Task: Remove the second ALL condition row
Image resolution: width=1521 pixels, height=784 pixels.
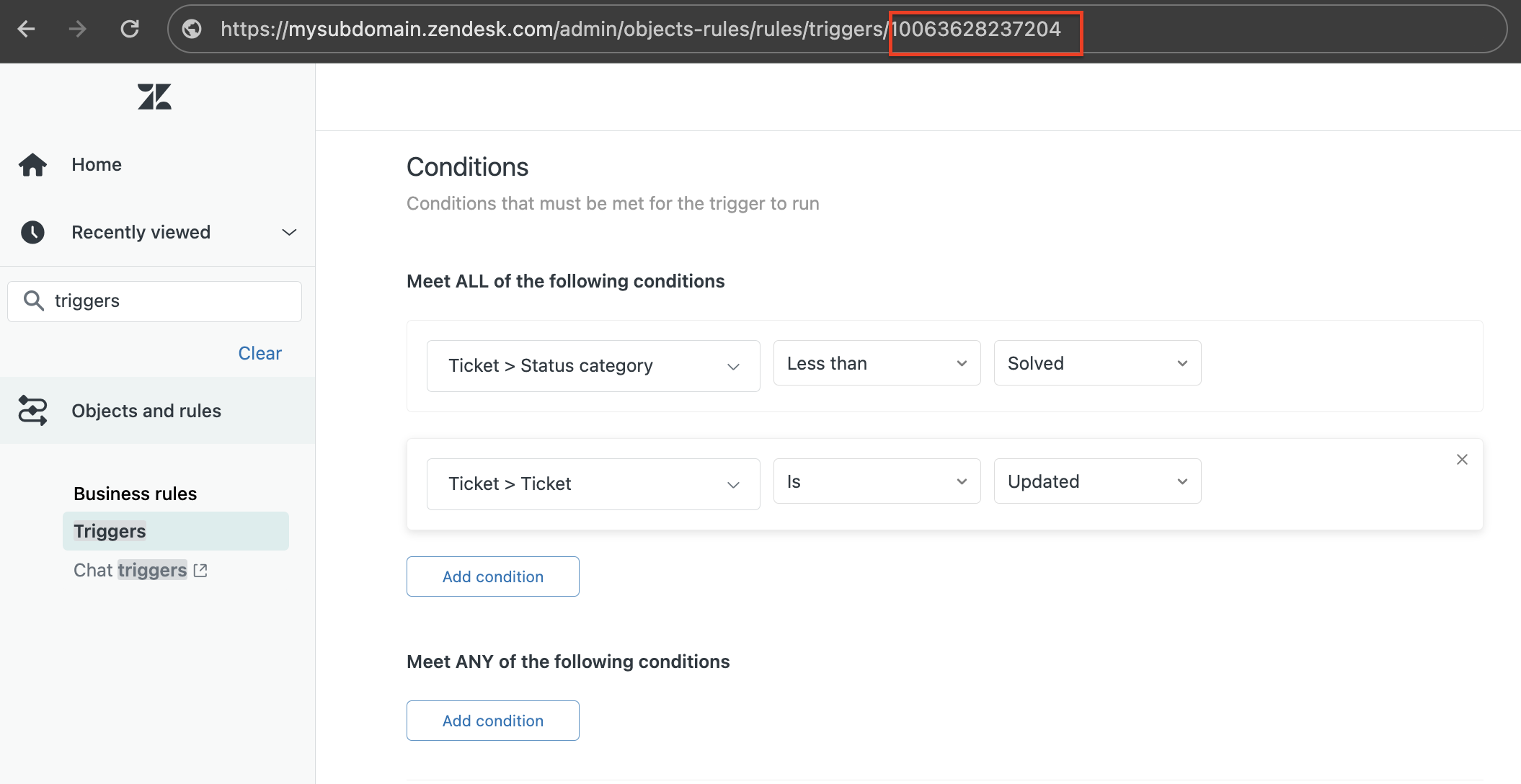Action: click(1462, 459)
